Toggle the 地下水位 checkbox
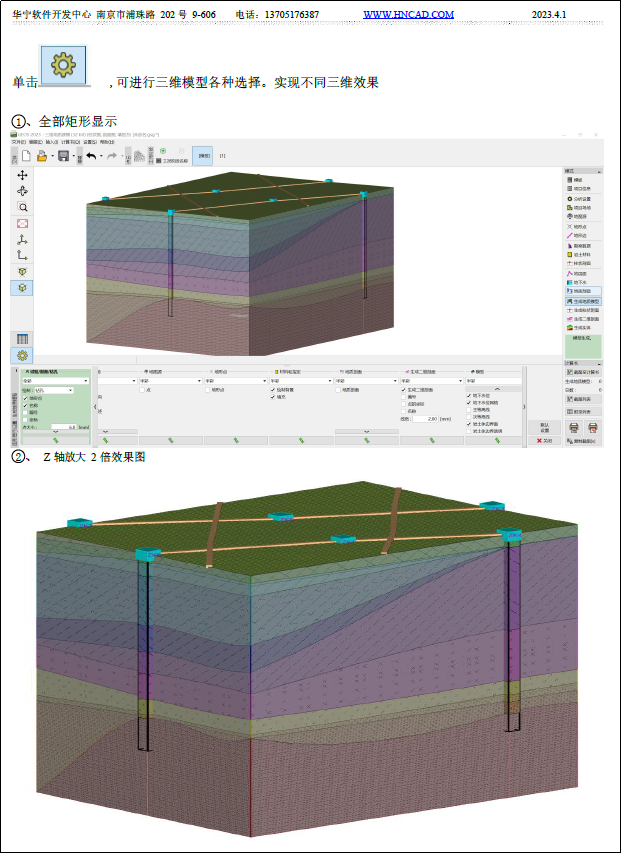The width and height of the screenshot is (621, 853). (469, 395)
